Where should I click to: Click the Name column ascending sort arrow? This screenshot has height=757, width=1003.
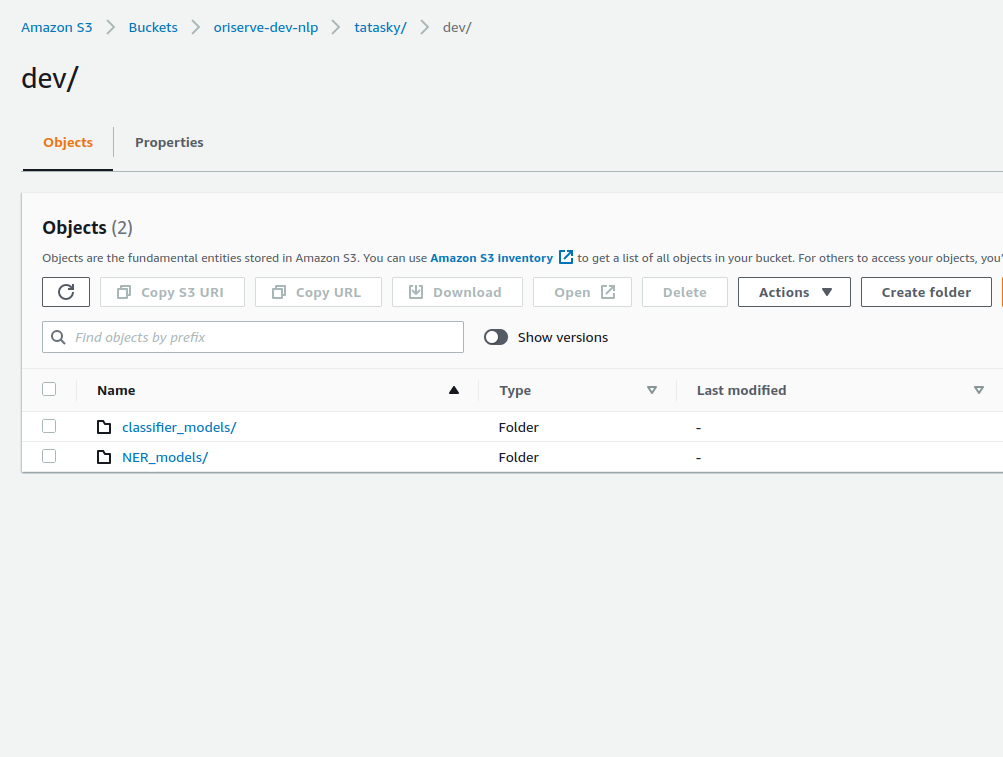tap(454, 390)
